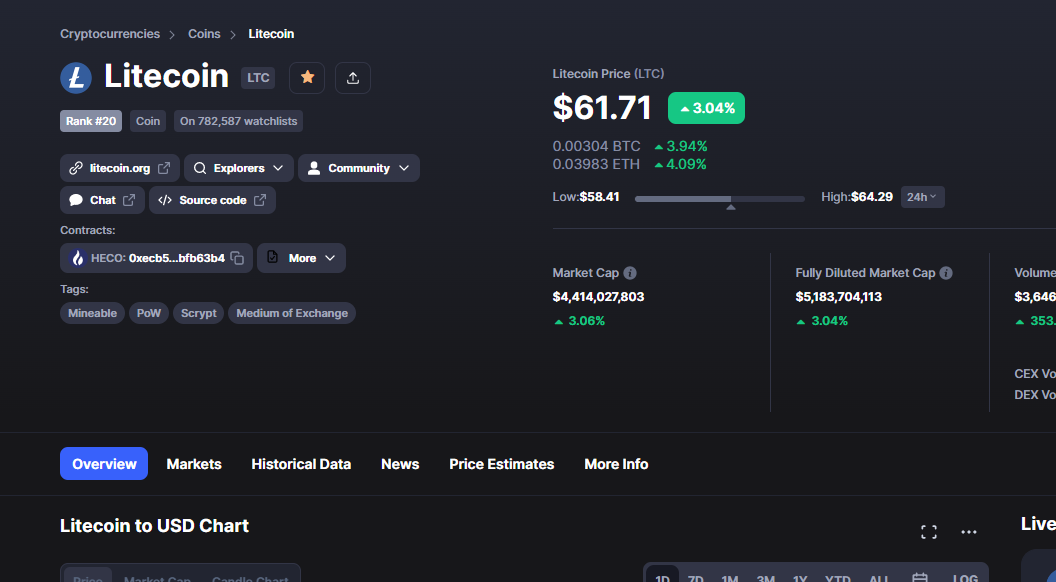Click the low-high price range slider
This screenshot has width=1056, height=582.
pyautogui.click(x=720, y=199)
